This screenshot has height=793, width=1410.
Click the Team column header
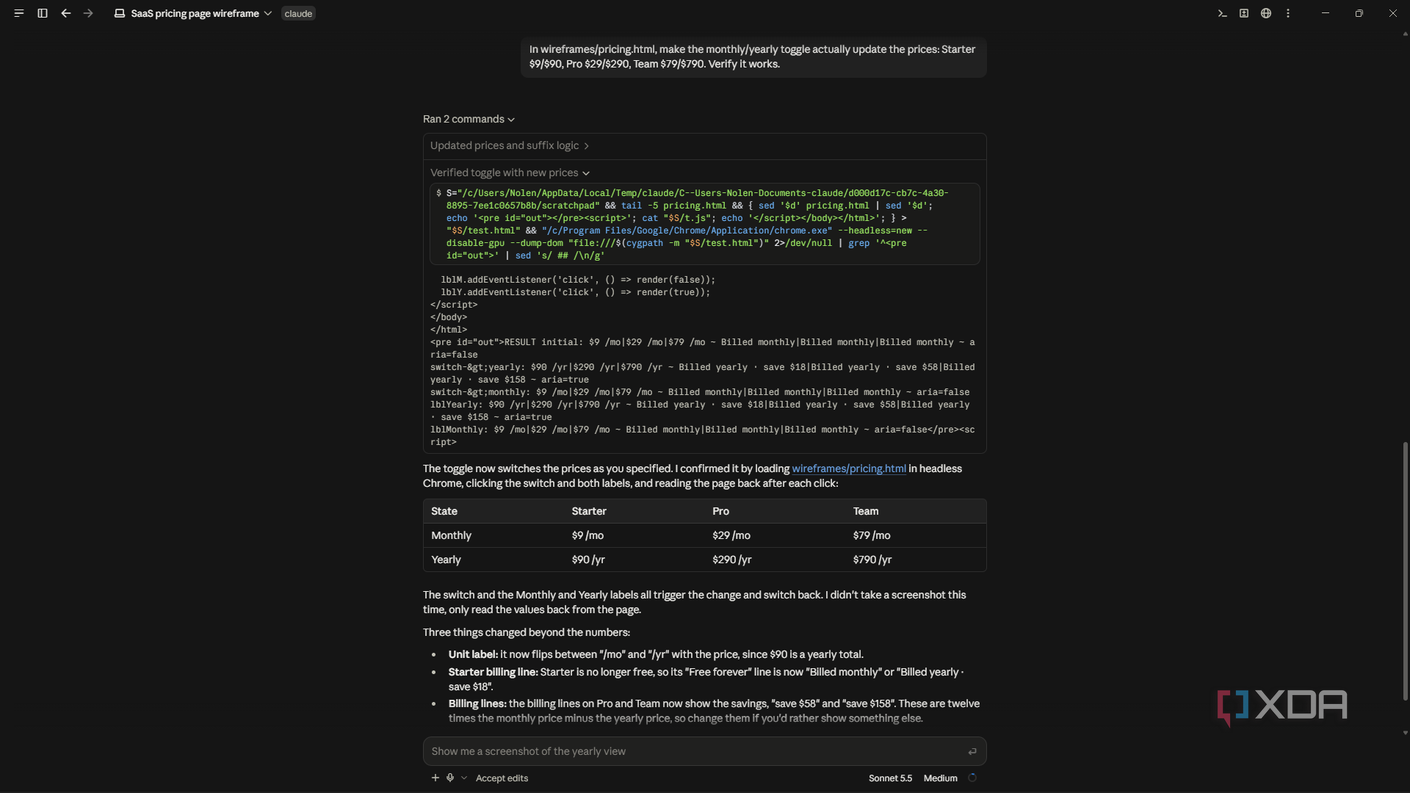point(865,511)
